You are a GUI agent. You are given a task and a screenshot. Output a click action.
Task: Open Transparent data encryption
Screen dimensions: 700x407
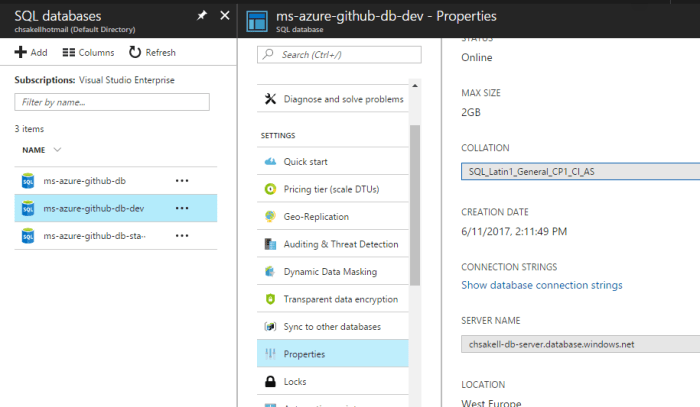coord(340,299)
